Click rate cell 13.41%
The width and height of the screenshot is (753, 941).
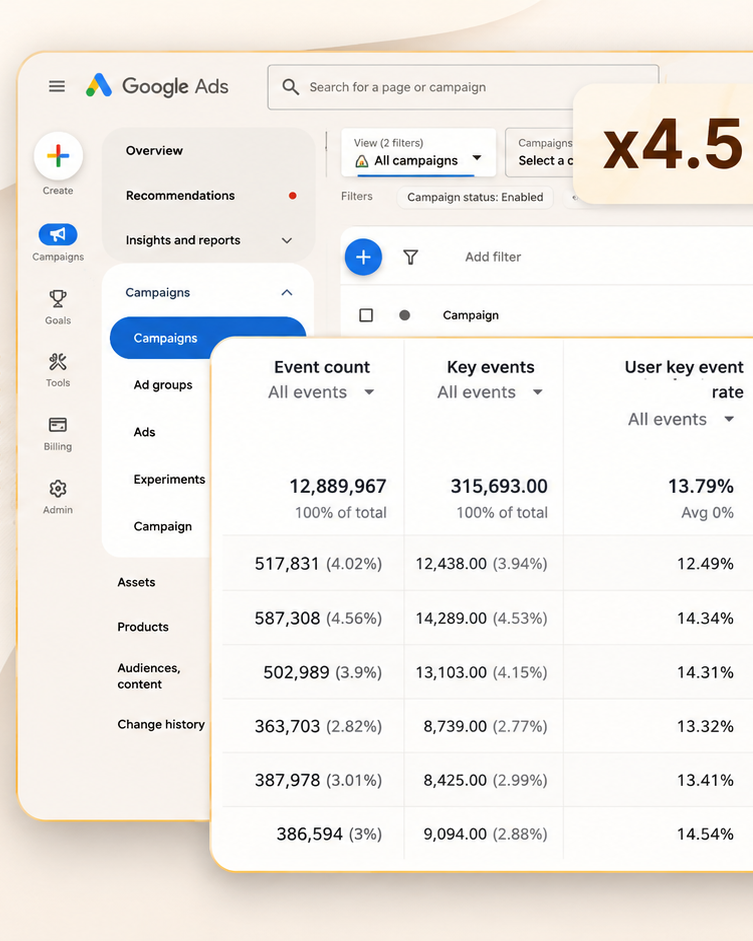pos(705,780)
